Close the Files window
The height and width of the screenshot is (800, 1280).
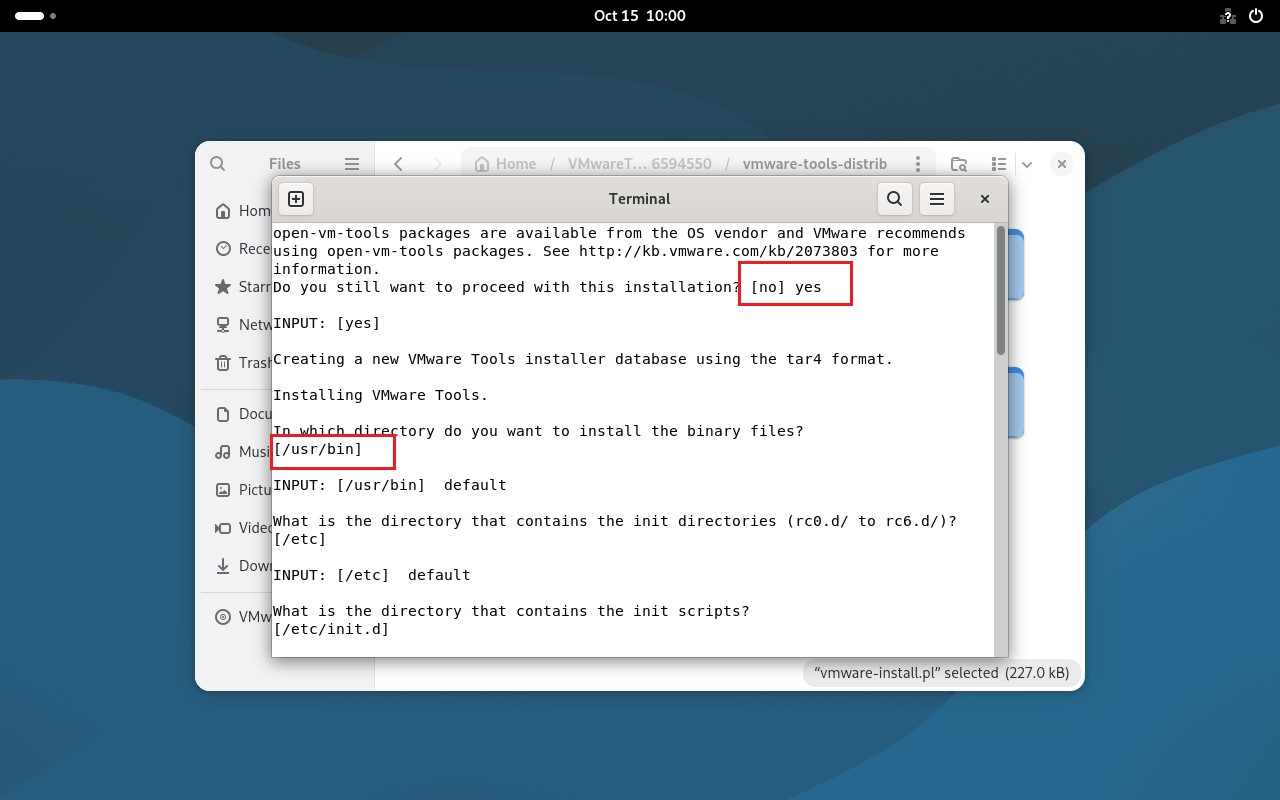1062,164
